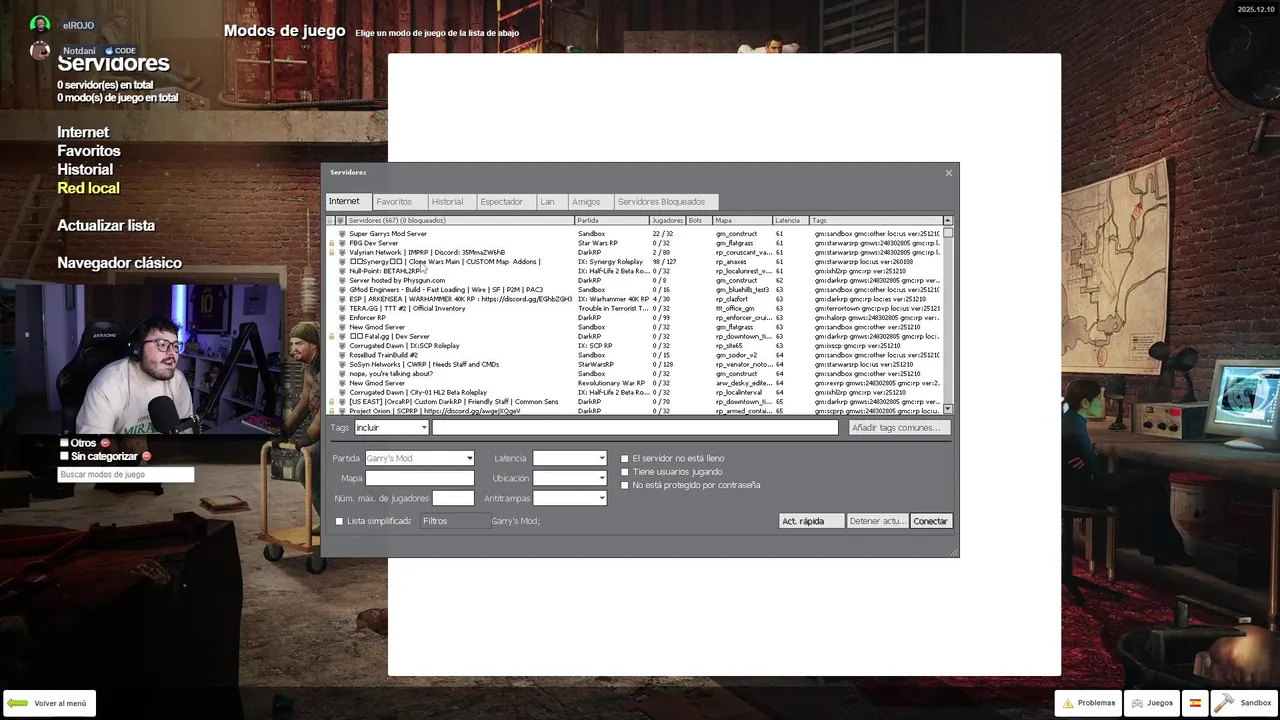This screenshot has height=720, width=1280.
Task: Click the VAC shield column header icon
Action: 341,220
